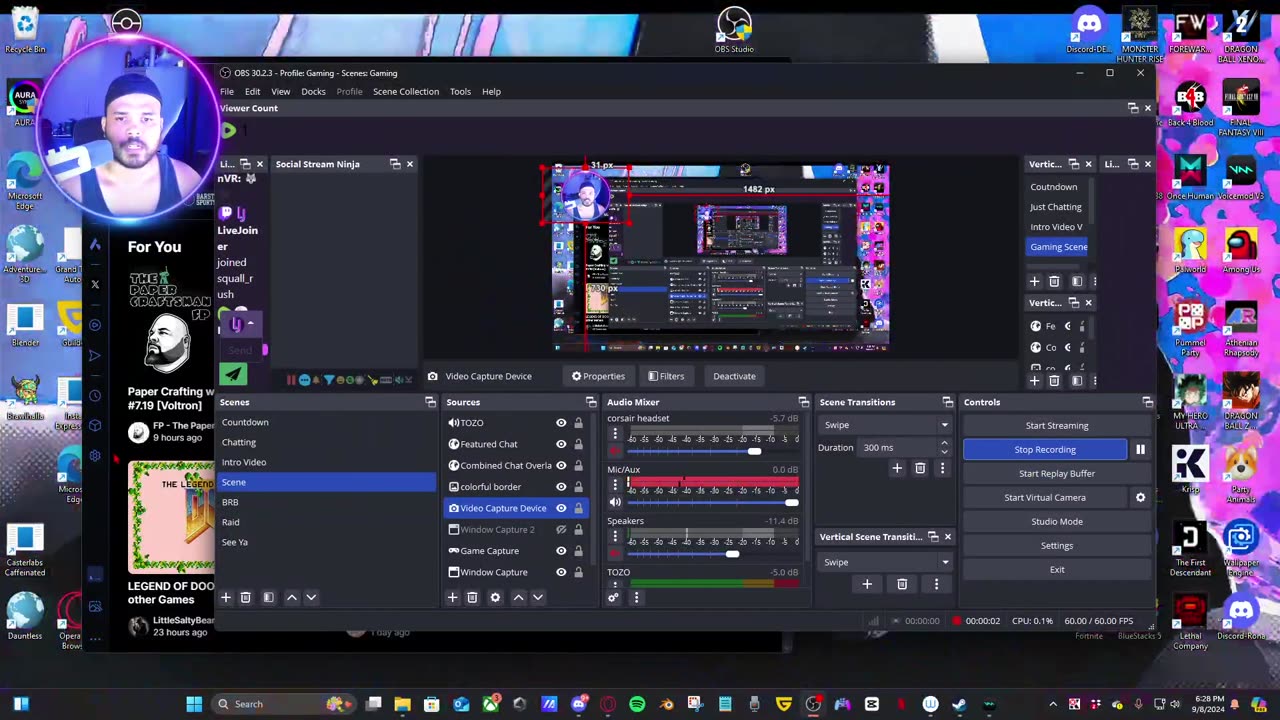The height and width of the screenshot is (720, 1280).
Task: Increase transition duration with up arrow
Action: (943, 443)
